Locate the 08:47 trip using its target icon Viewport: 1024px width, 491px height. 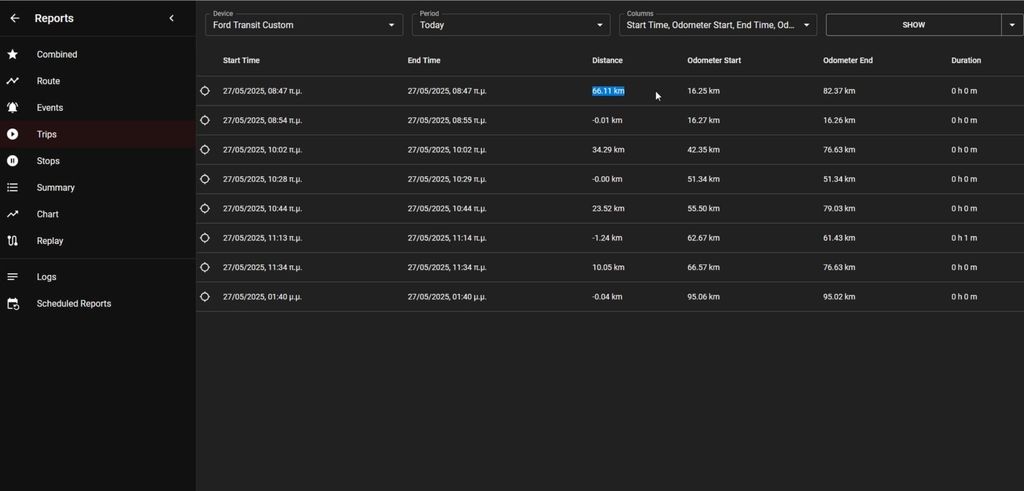pyautogui.click(x=205, y=91)
